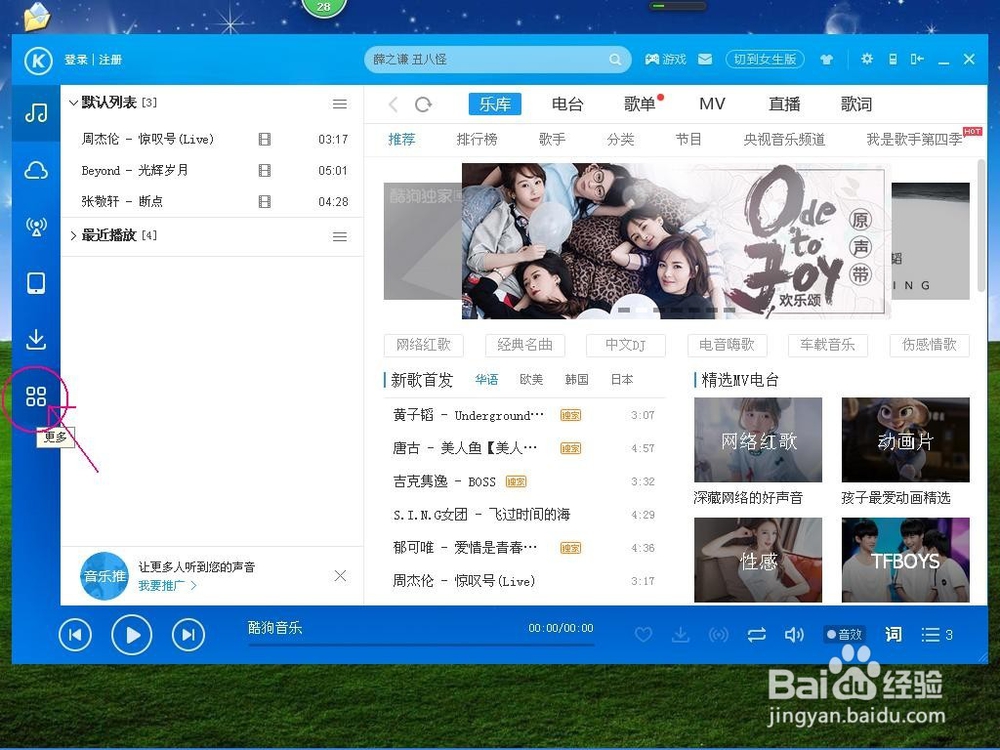Skip to the next track
This screenshot has width=1000, height=750.
click(188, 635)
